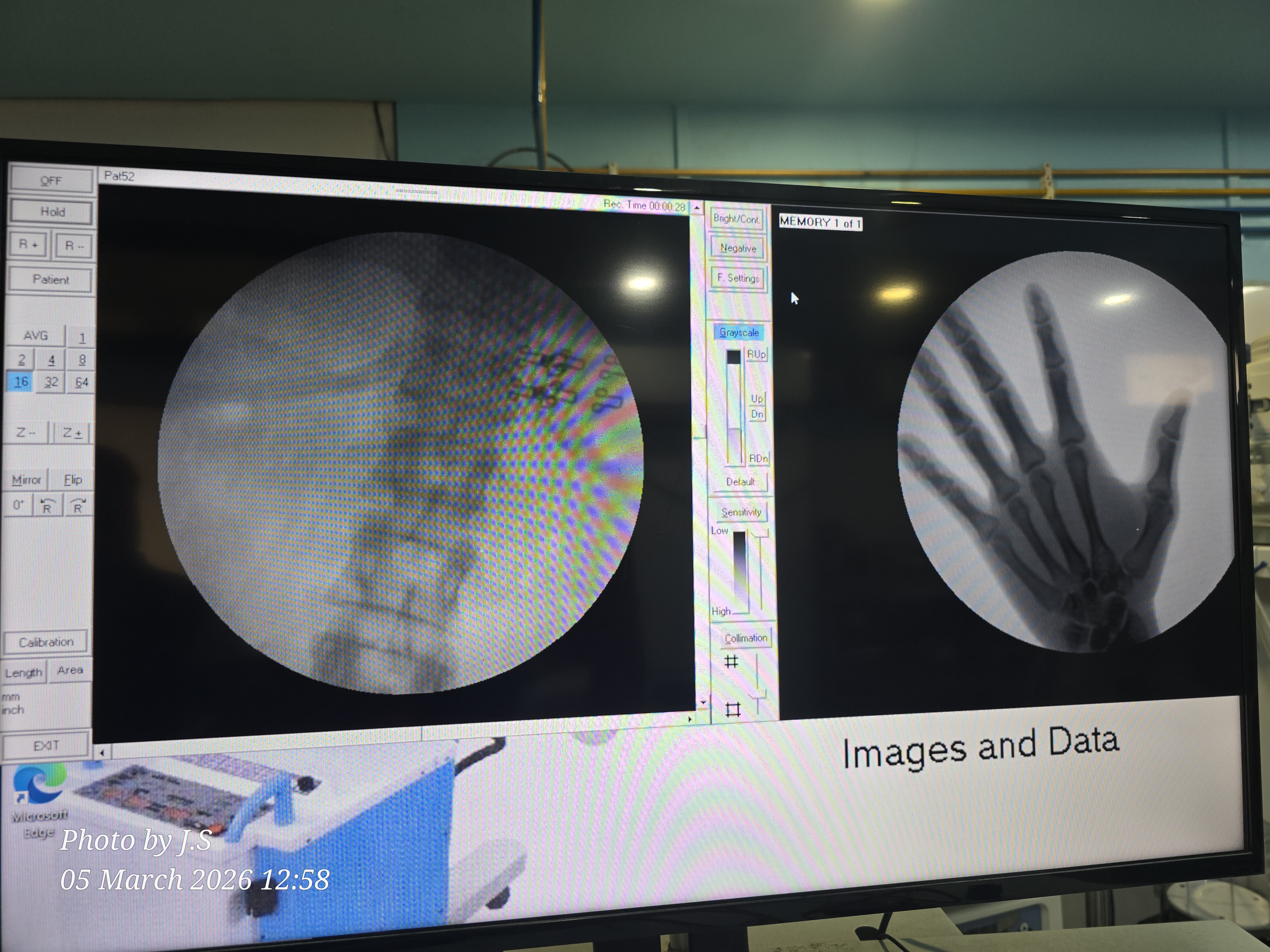Select the lower collimation square icon
The height and width of the screenshot is (952, 1270).
733,709
